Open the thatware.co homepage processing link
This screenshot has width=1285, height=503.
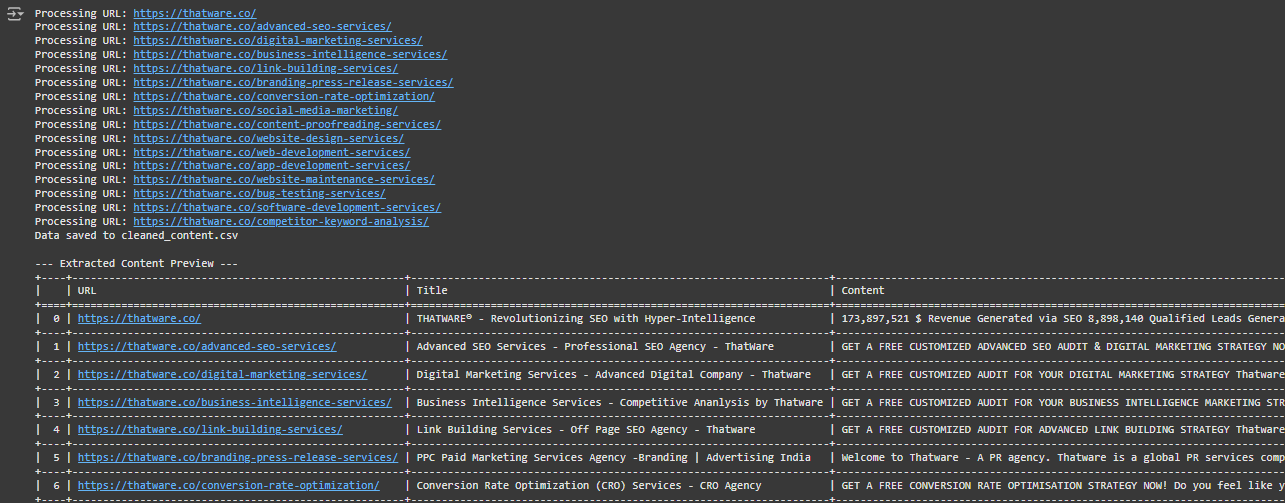194,13
